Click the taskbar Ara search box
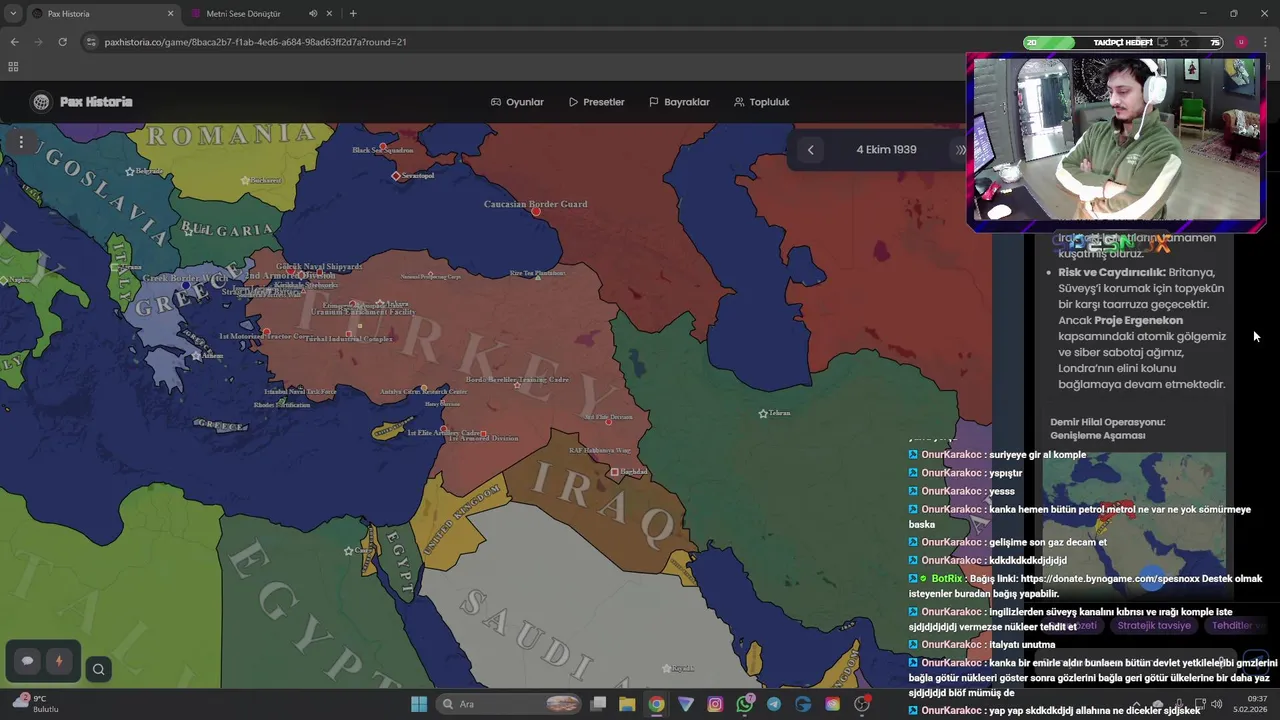Viewport: 1280px width, 720px height. click(510, 704)
